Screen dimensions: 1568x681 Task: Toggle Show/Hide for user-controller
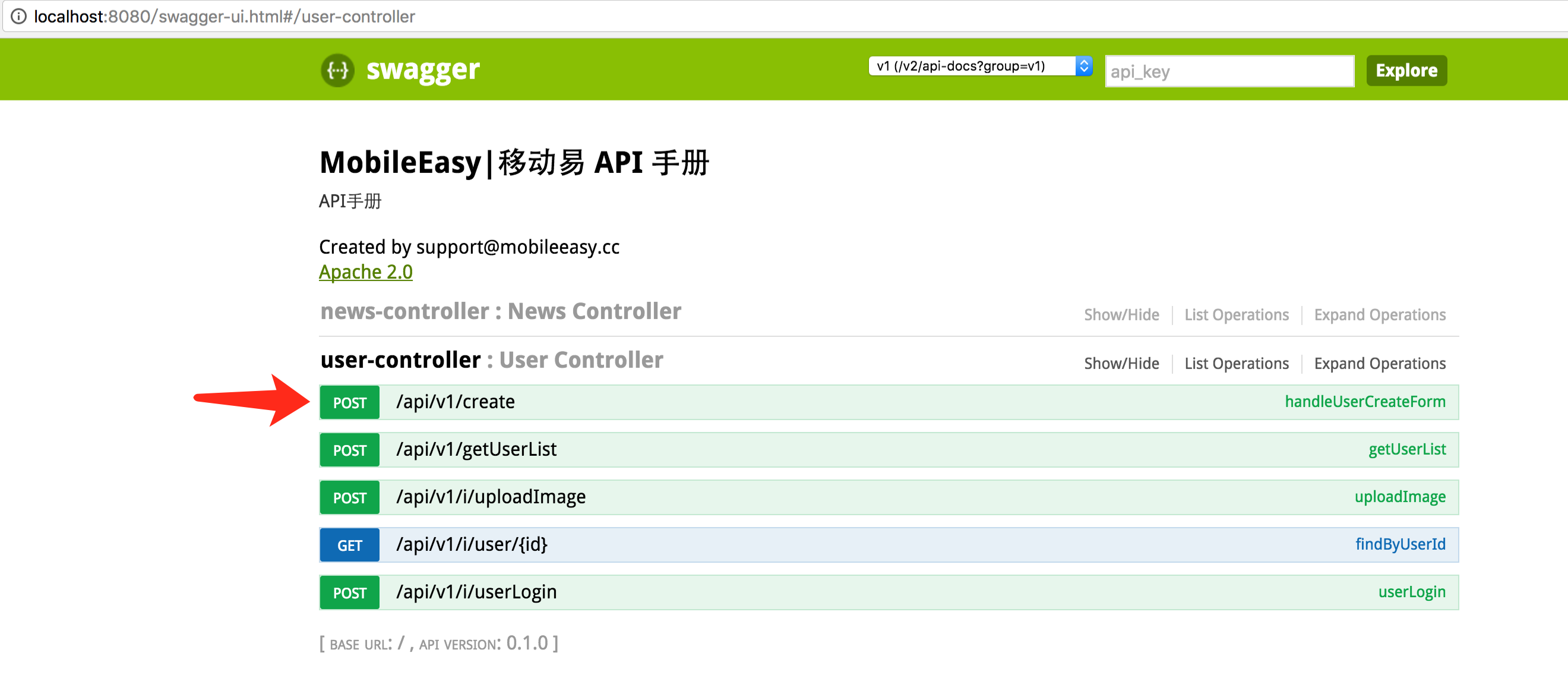tap(1121, 364)
